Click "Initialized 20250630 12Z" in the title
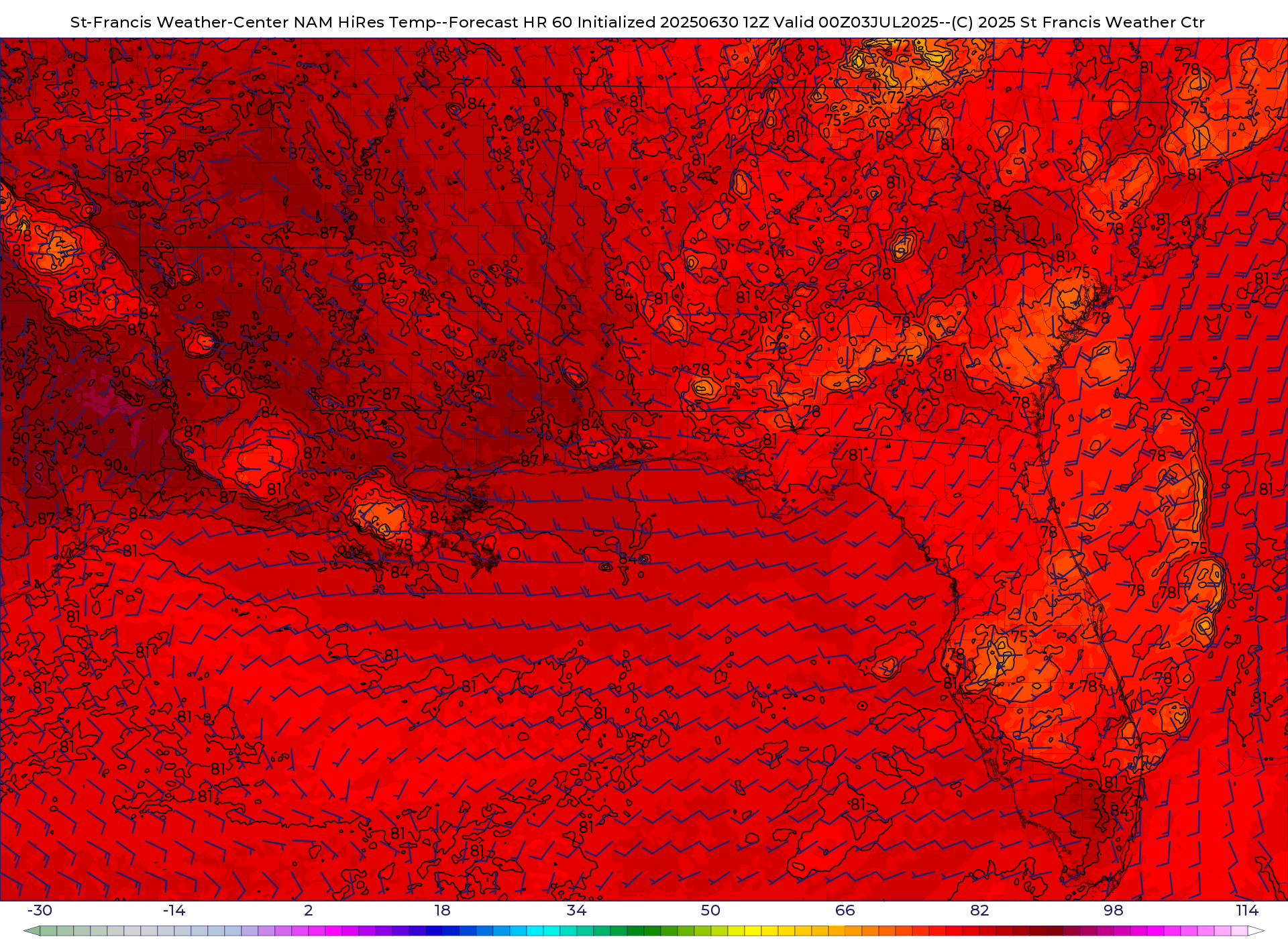This screenshot has height=939, width=1288. coord(674,22)
